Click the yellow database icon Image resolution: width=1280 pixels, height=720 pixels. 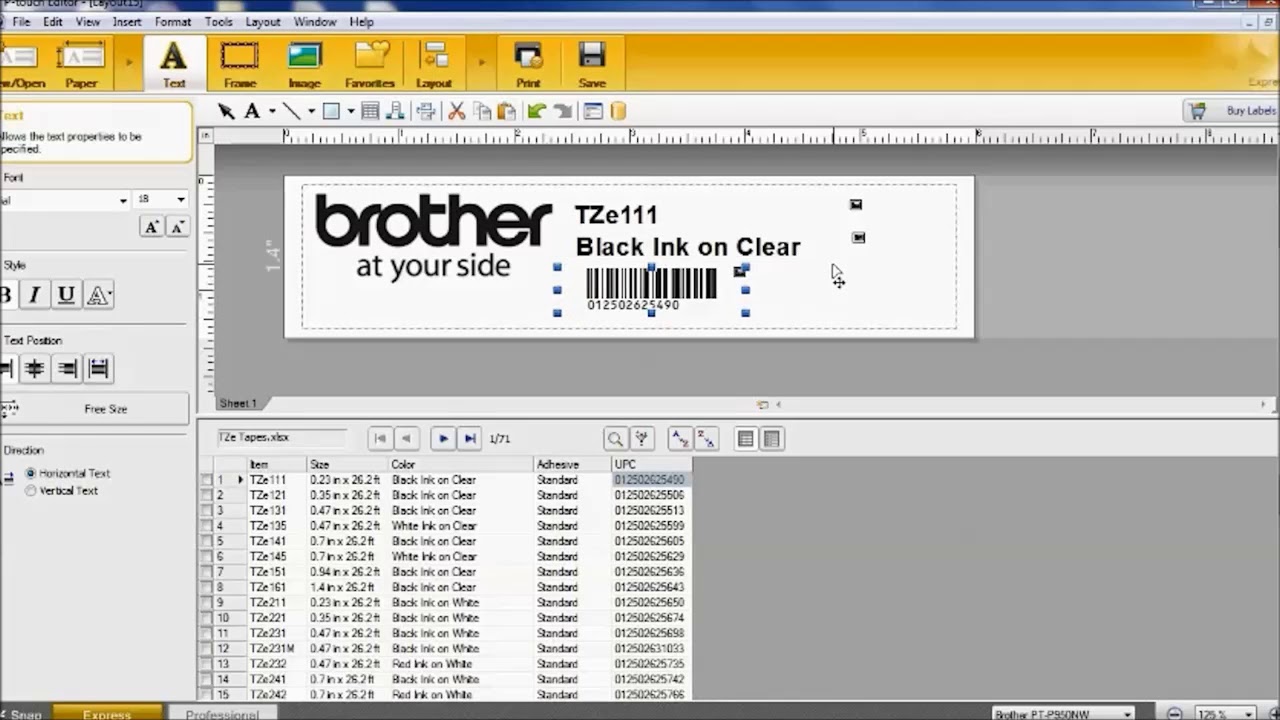pos(618,111)
